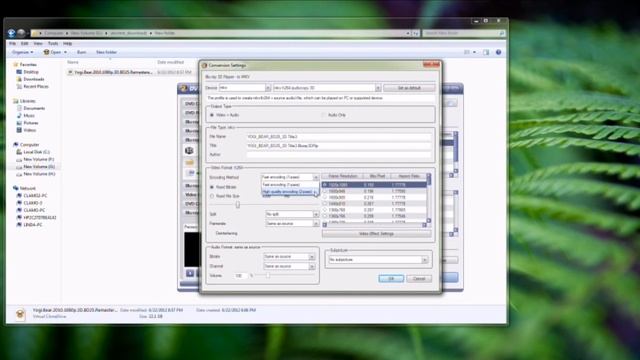Click the refresh icon beside address bar

416,33
